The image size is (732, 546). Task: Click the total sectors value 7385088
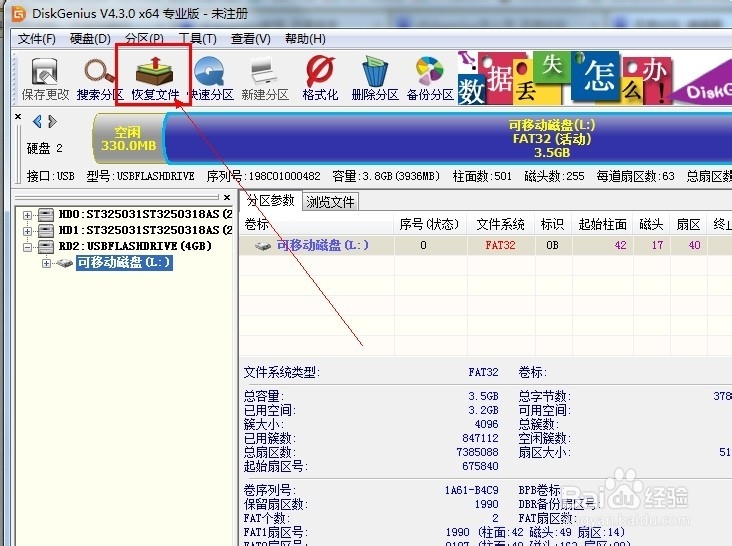(x=478, y=452)
